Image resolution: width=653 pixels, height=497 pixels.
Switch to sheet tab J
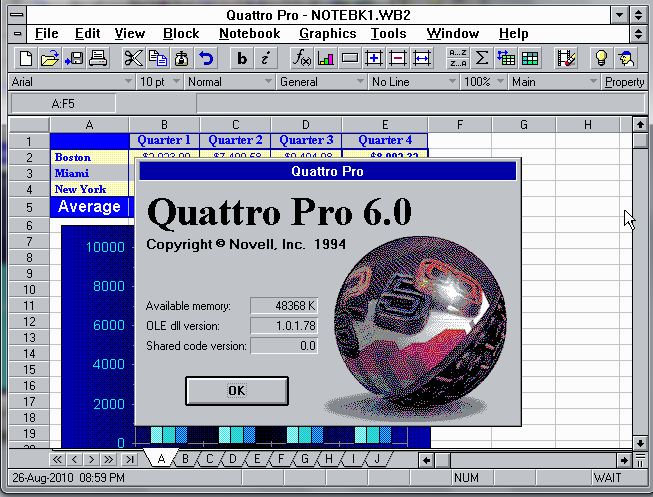click(377, 459)
